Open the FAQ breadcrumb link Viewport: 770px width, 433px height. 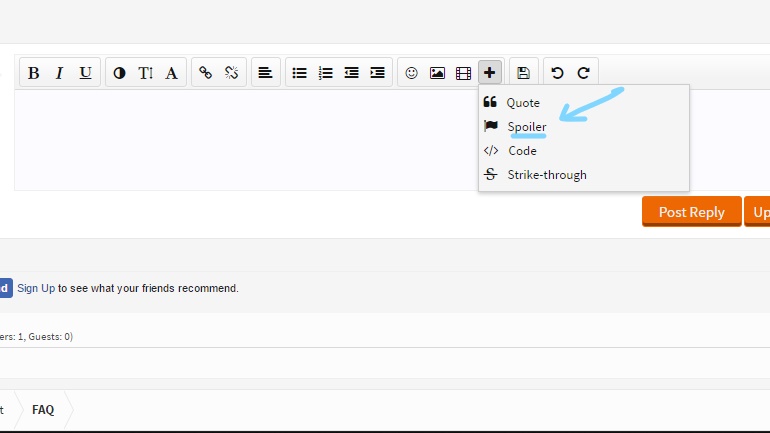[43, 409]
